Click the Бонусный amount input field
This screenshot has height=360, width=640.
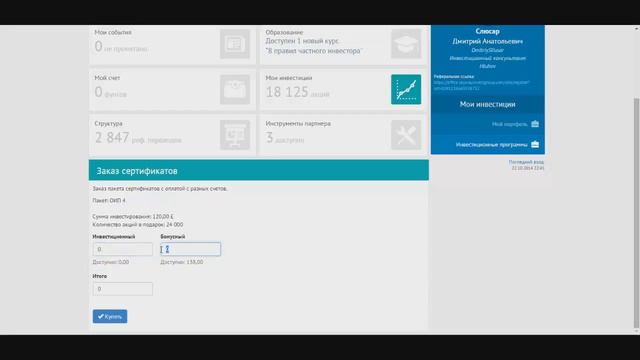pyautogui.click(x=190, y=249)
